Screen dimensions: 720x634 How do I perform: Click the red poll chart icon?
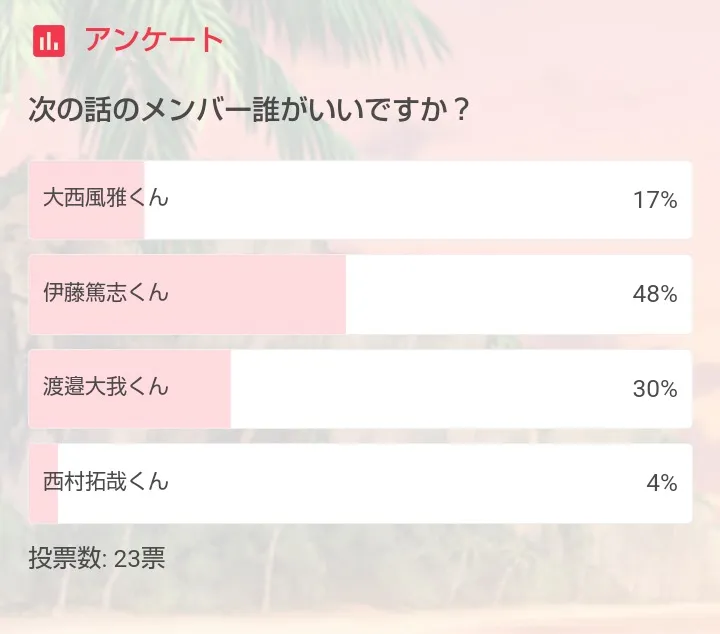coord(49,41)
